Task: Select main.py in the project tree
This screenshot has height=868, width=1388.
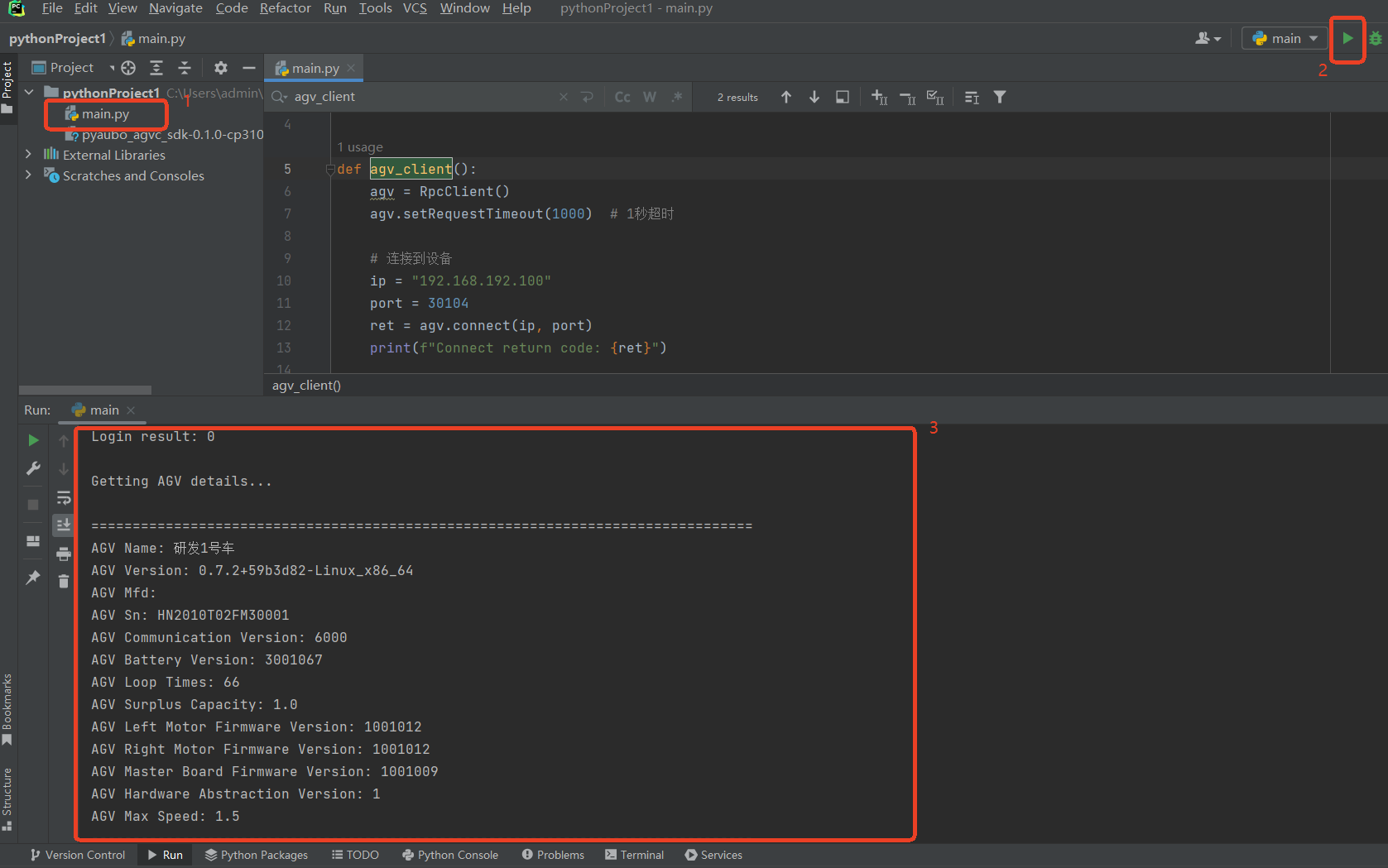Action: 105,114
